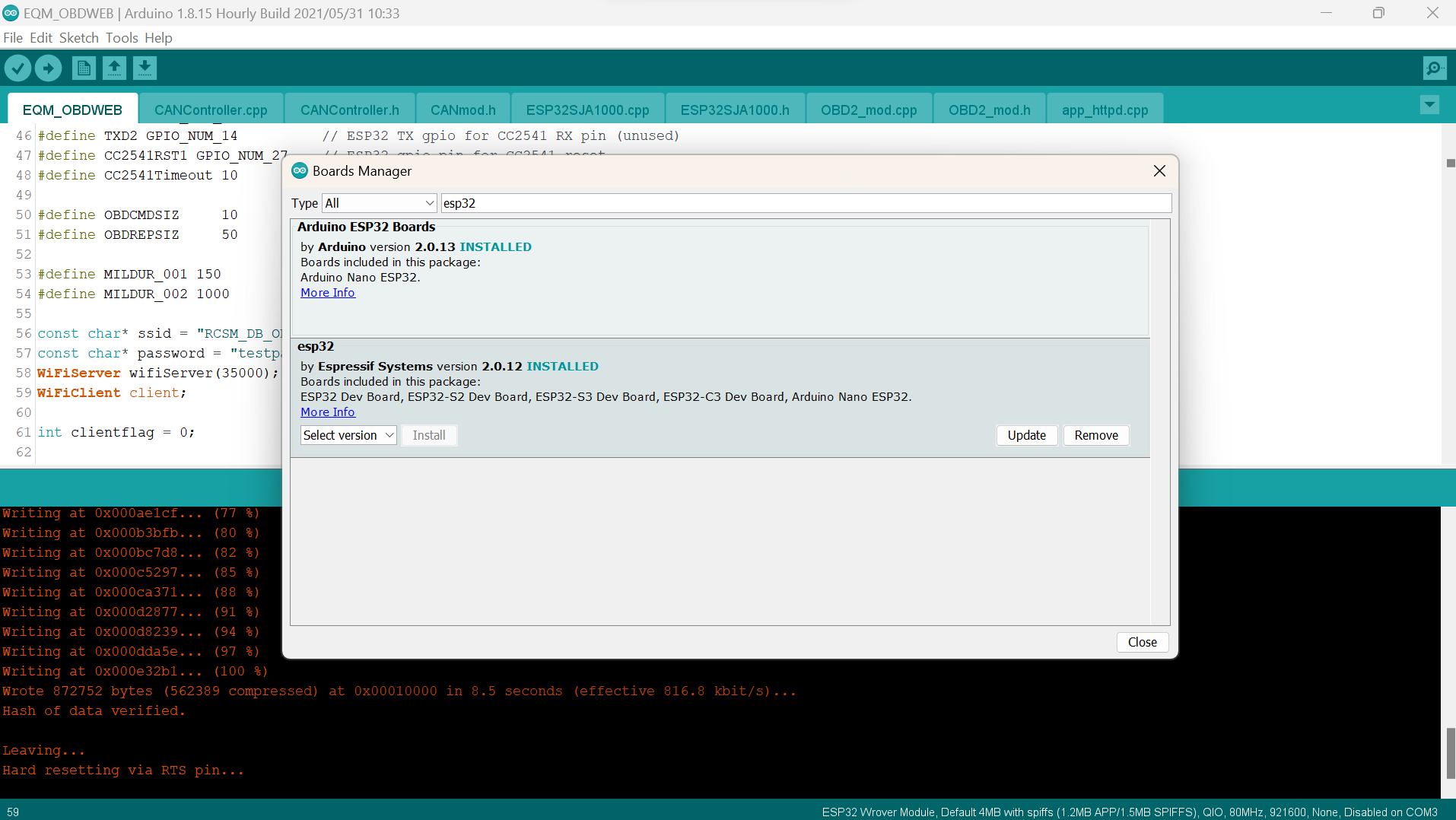Viewport: 1456px width, 820px height.
Task: Click the Upload arrow icon
Action: pyautogui.click(x=48, y=68)
